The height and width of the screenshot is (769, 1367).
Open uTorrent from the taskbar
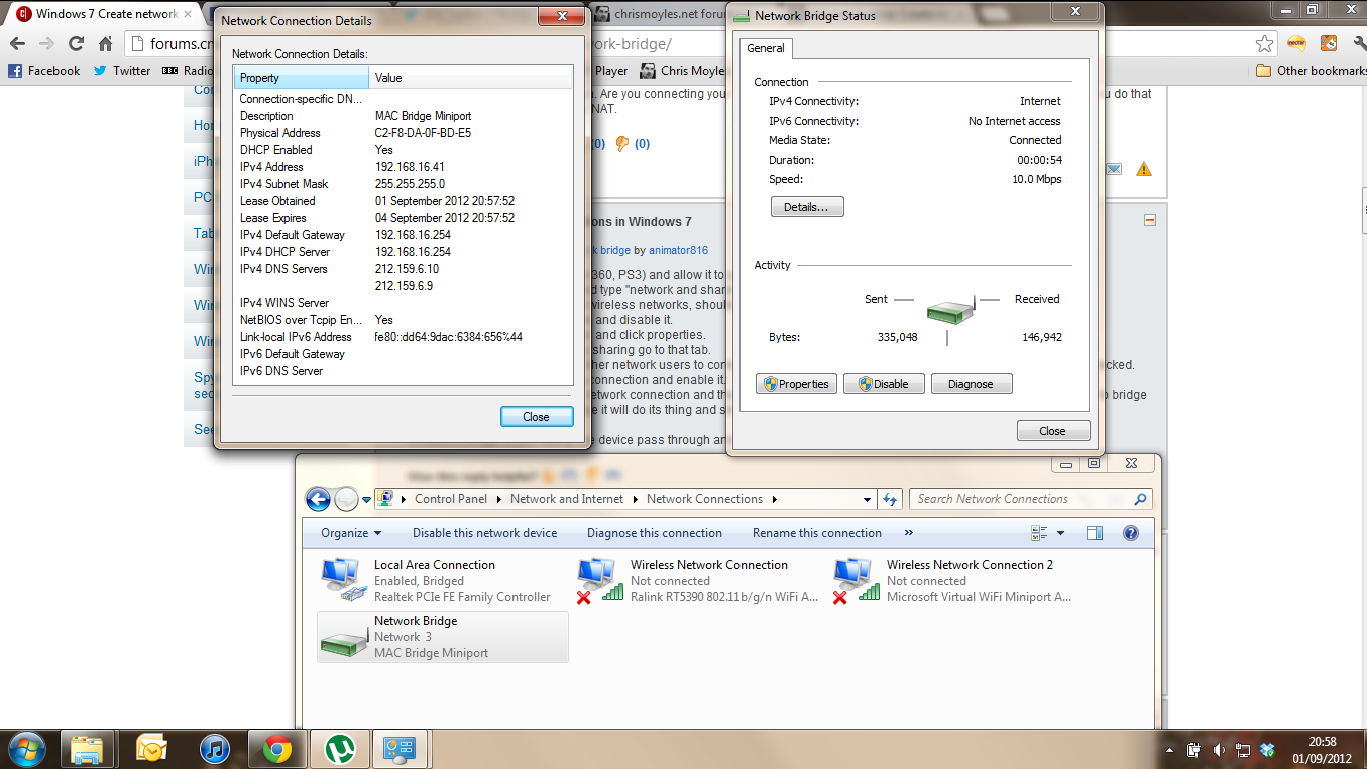coord(341,748)
